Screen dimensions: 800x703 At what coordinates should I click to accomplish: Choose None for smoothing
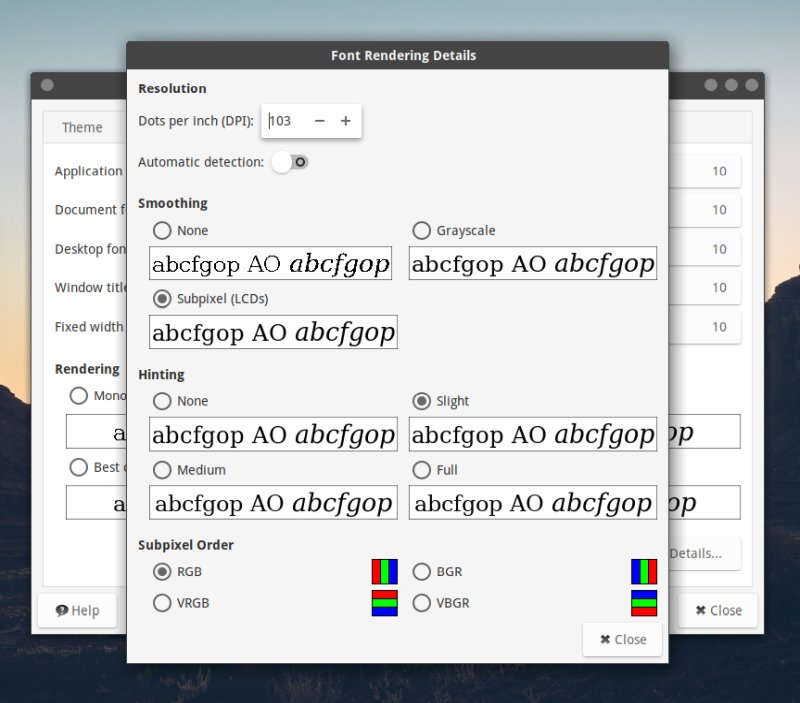pyautogui.click(x=161, y=230)
